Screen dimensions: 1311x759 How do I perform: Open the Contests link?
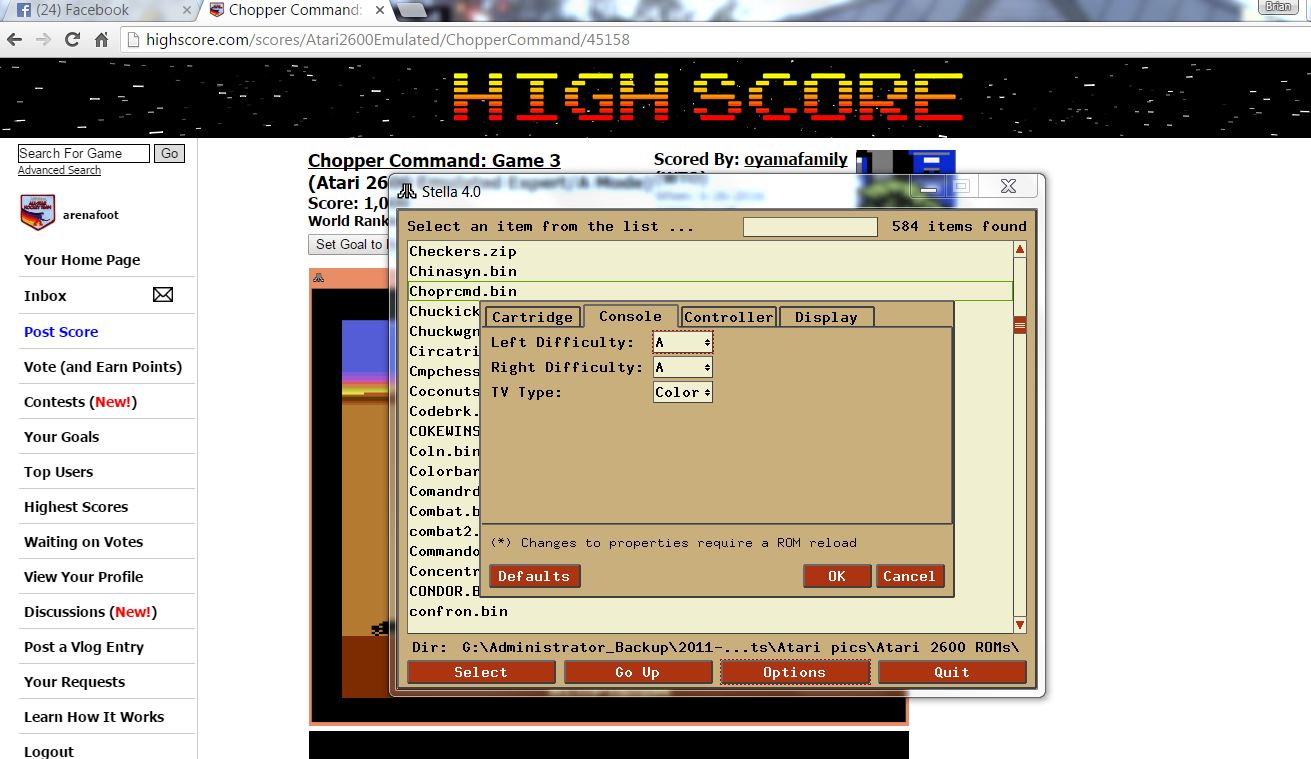pyautogui.click(x=80, y=402)
